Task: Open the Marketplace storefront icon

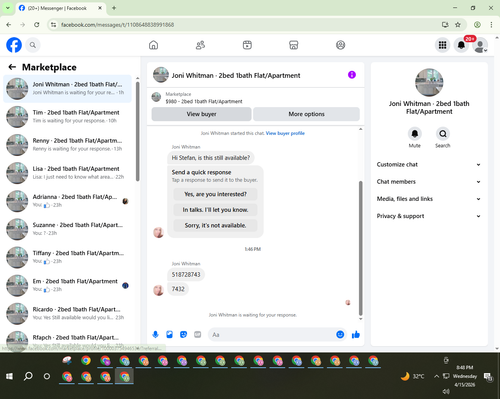Action: click(x=294, y=45)
